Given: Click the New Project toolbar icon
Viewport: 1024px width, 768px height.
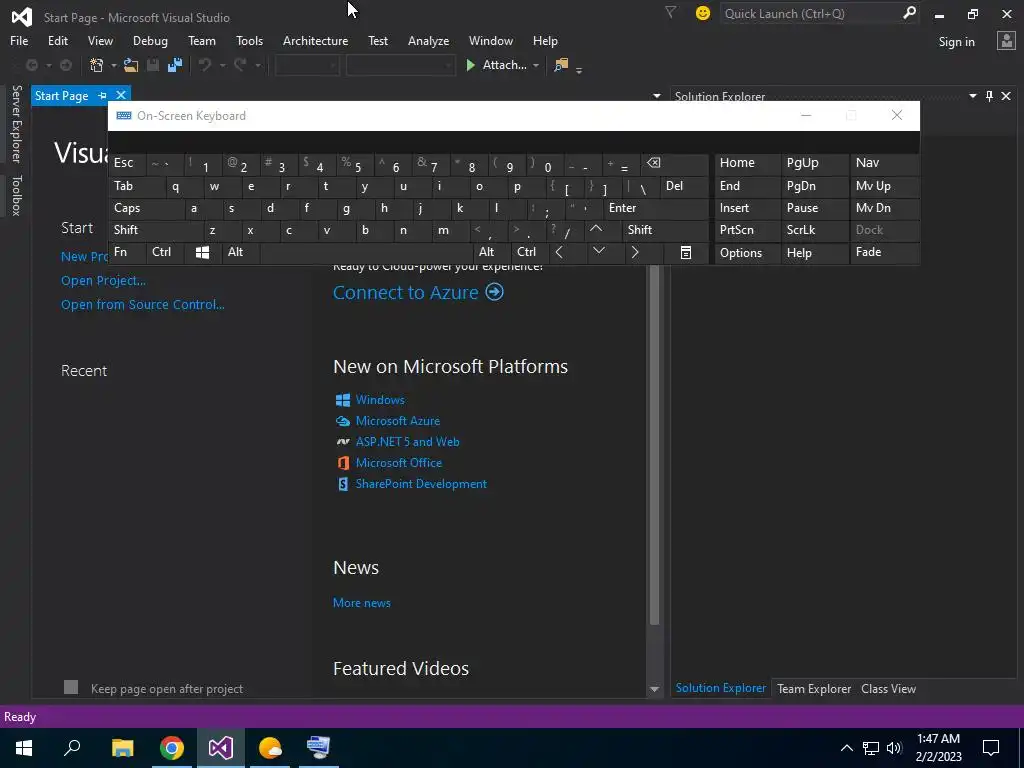Looking at the screenshot, I should tap(97, 65).
